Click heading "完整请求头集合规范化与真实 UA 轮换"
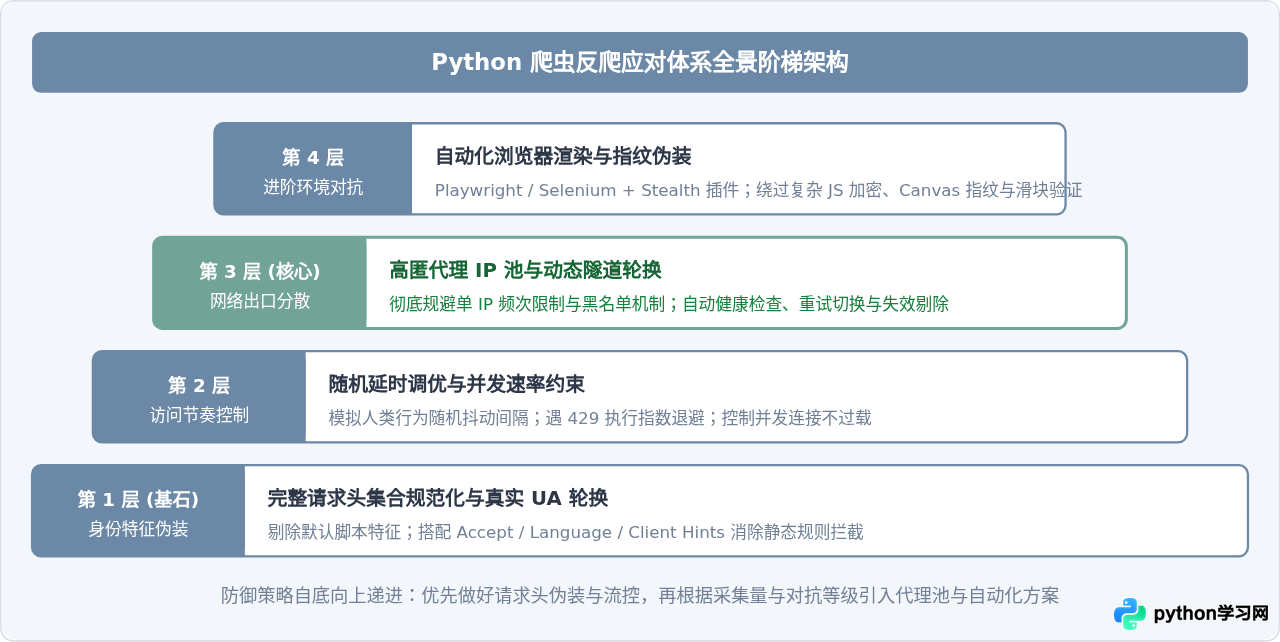This screenshot has width=1280, height=642. point(438,498)
